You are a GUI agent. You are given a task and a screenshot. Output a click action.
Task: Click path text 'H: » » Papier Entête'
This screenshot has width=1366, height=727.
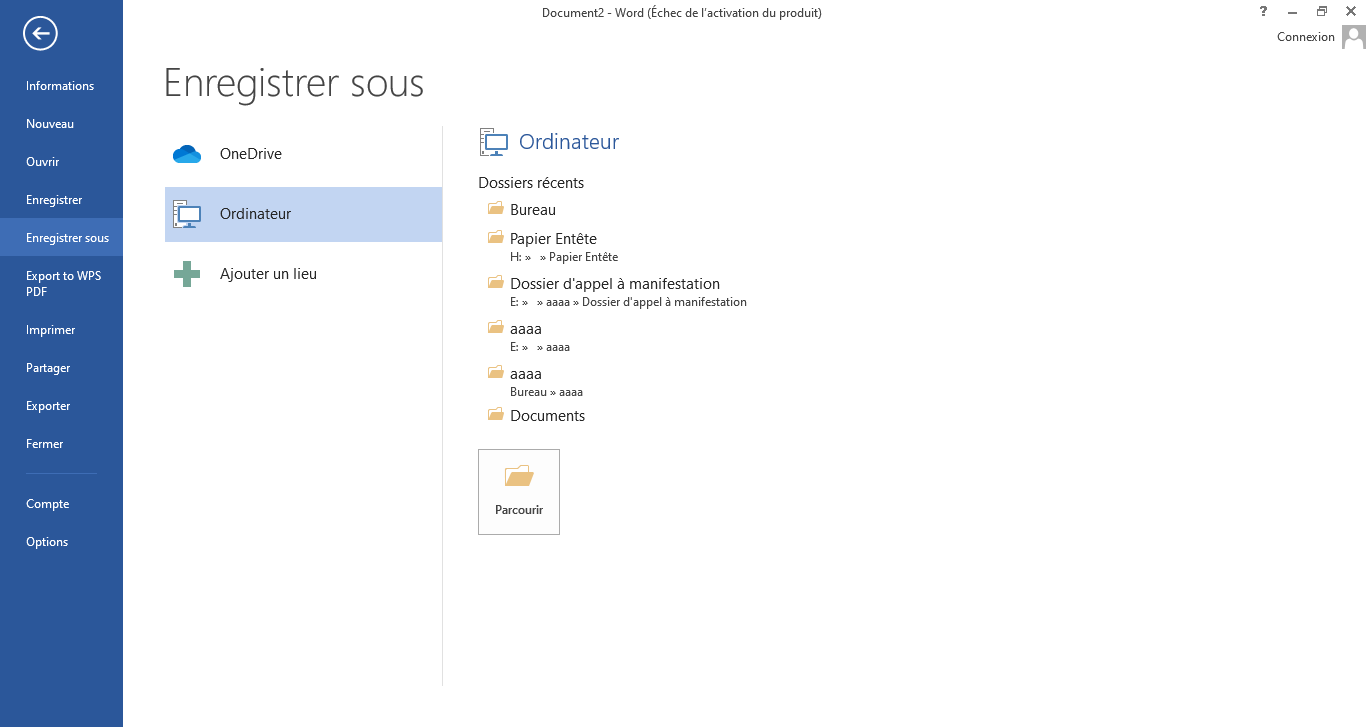tap(564, 257)
